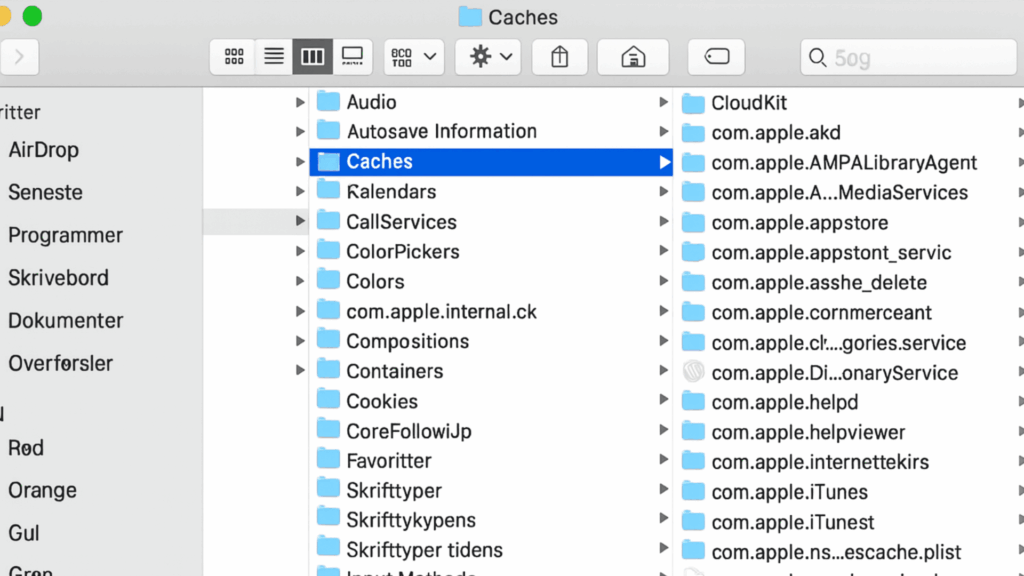Click the forward navigation arrow
The height and width of the screenshot is (576, 1024).
click(19, 57)
